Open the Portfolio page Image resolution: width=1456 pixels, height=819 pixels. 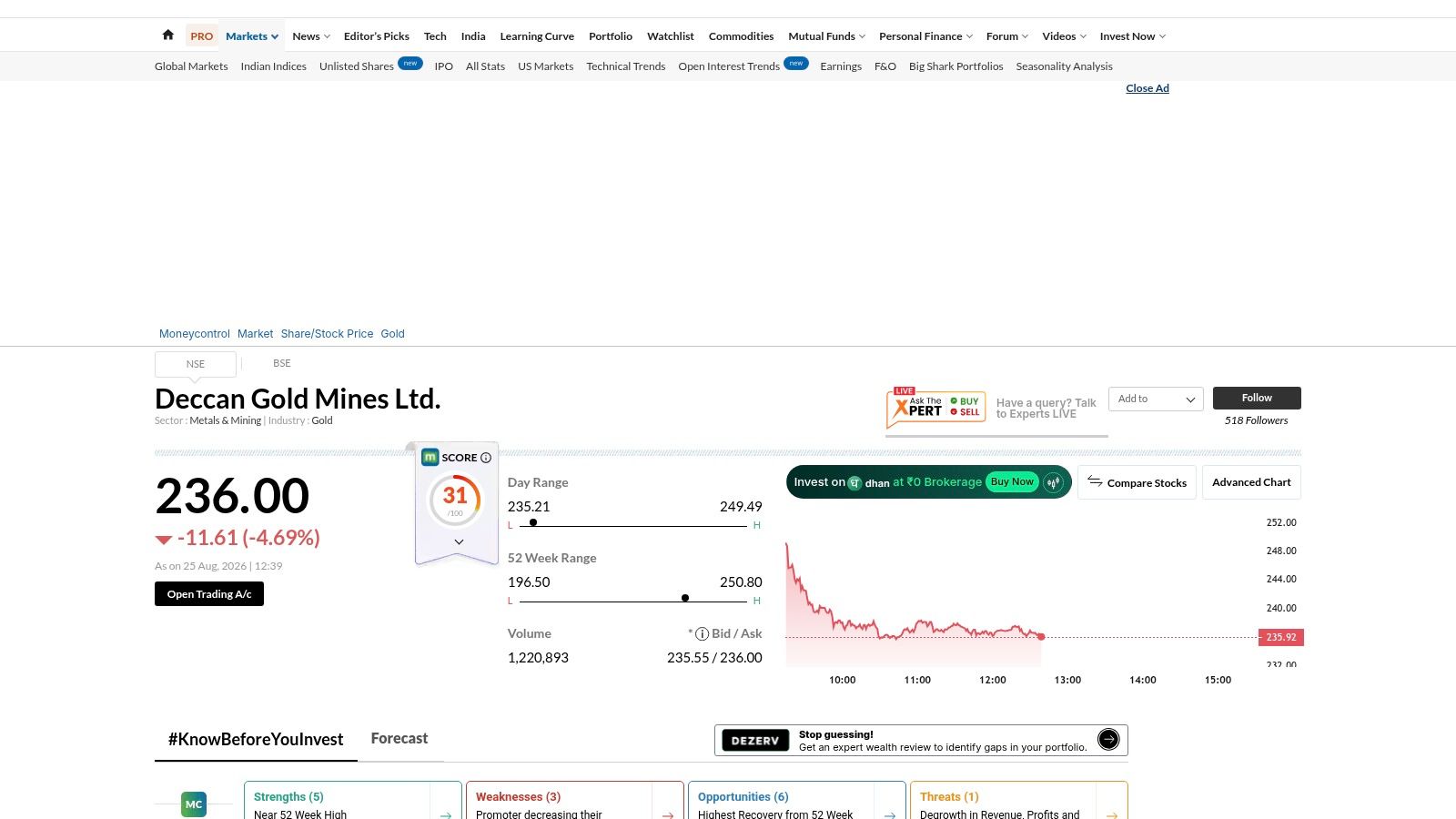[x=611, y=36]
